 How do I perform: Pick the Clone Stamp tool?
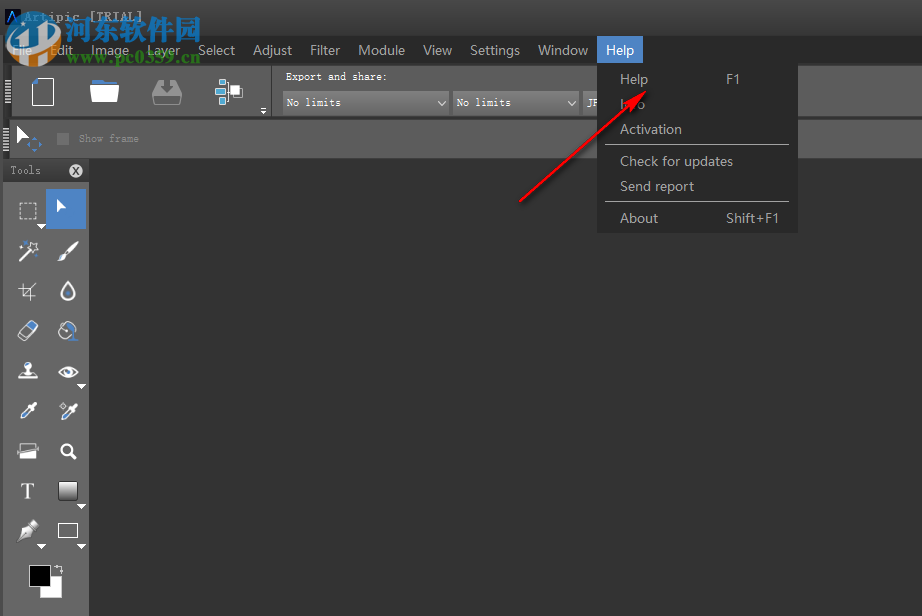28,371
